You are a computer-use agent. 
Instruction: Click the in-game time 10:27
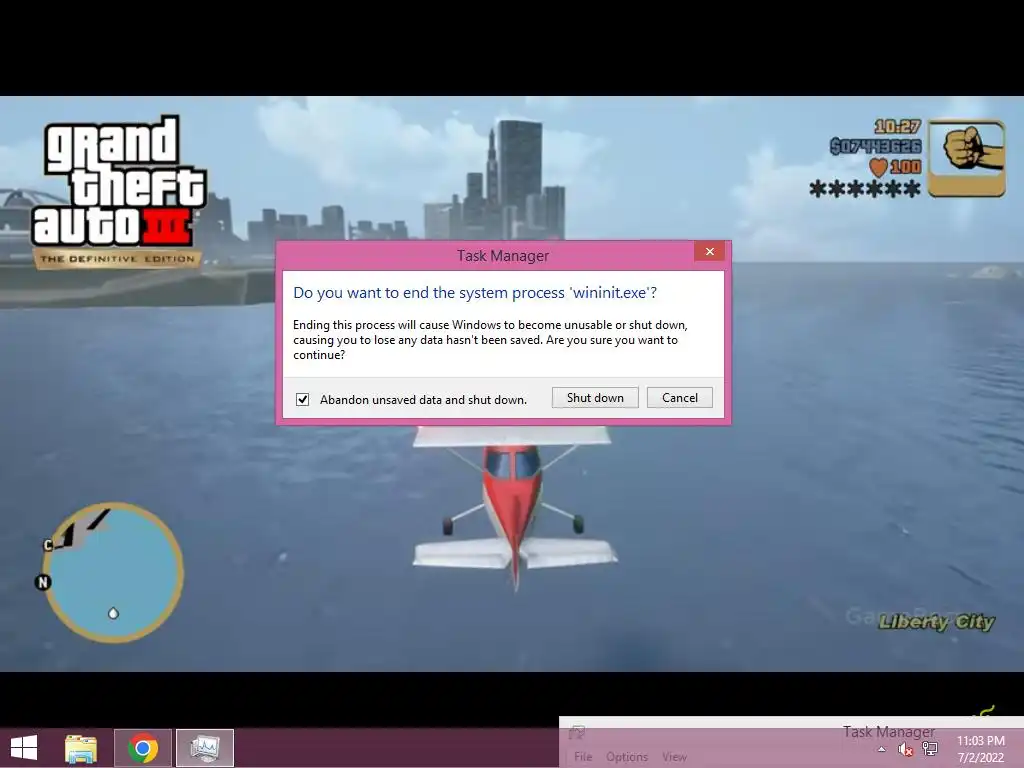(897, 127)
